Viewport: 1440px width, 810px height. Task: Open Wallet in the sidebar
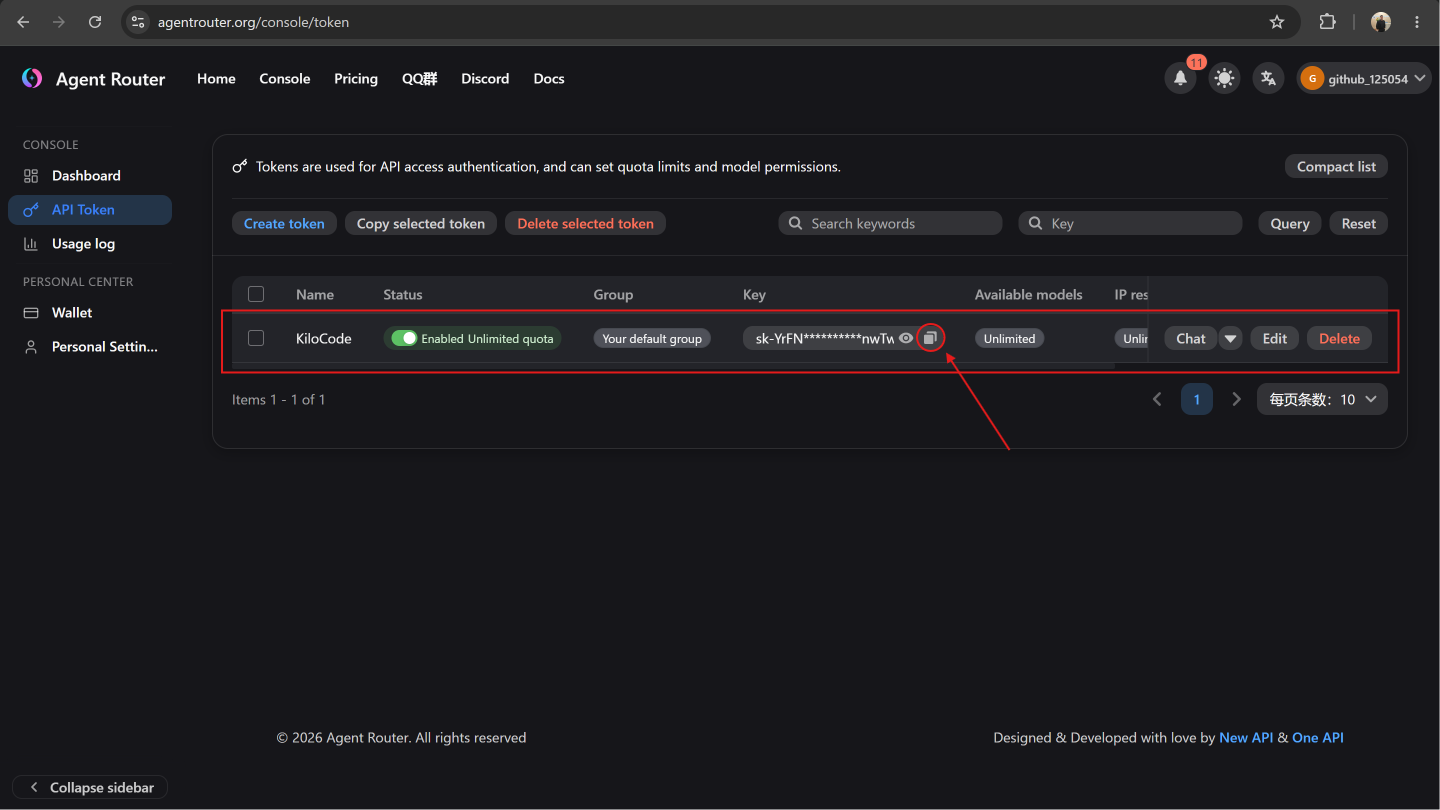click(x=90, y=313)
